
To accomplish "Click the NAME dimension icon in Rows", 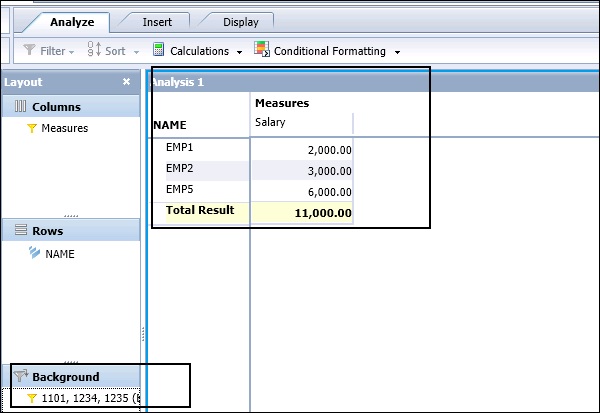I will pyautogui.click(x=34, y=253).
